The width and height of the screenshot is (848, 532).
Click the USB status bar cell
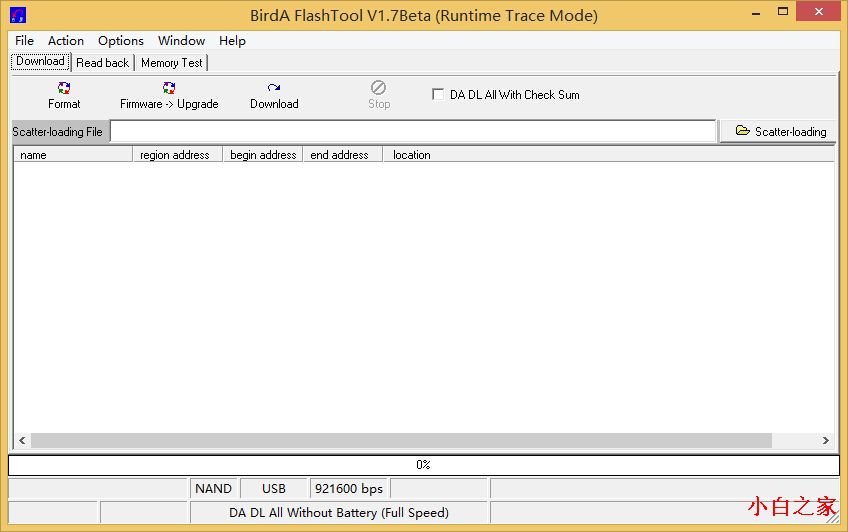click(274, 489)
